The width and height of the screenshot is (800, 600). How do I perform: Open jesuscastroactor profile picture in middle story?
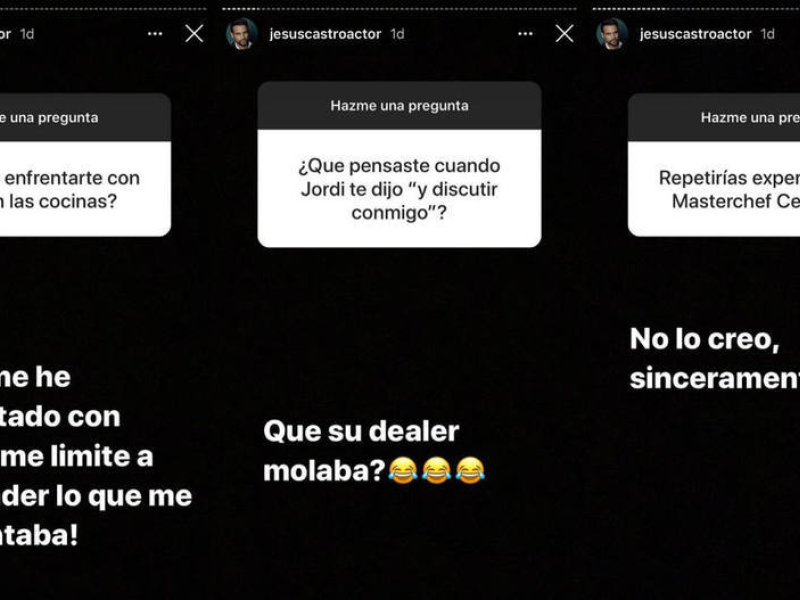pyautogui.click(x=242, y=34)
